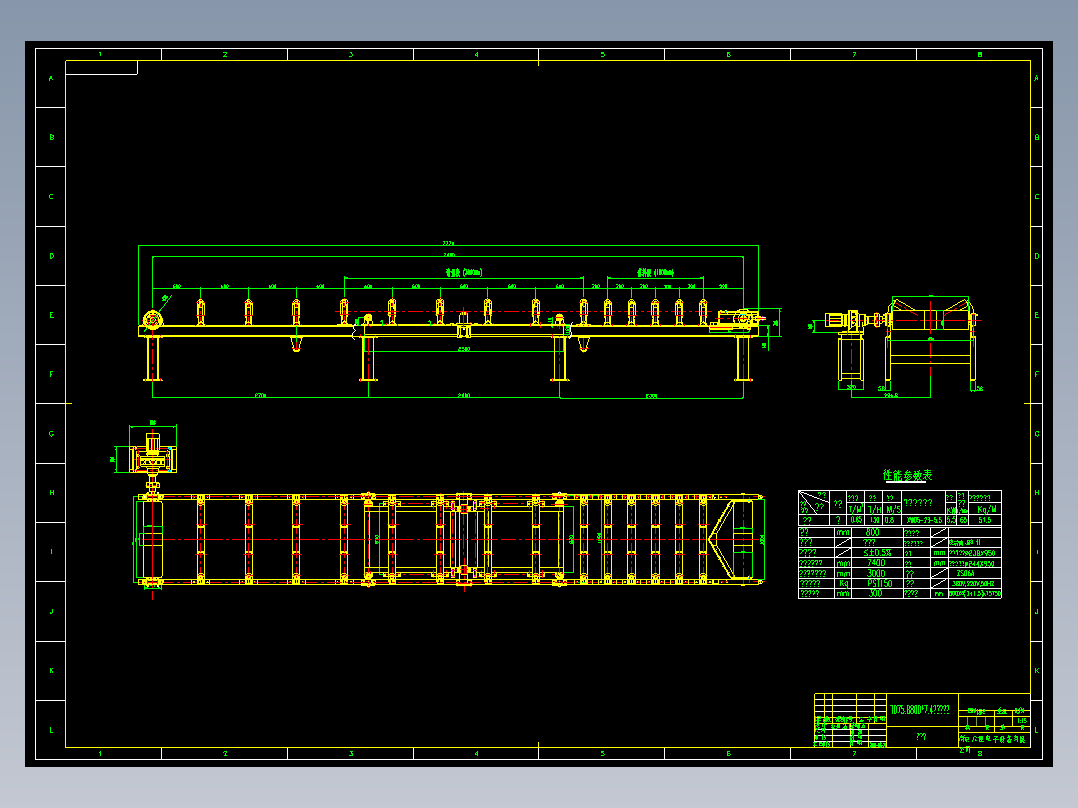
Task: Click zone letter D on left border
Action: click(52, 256)
